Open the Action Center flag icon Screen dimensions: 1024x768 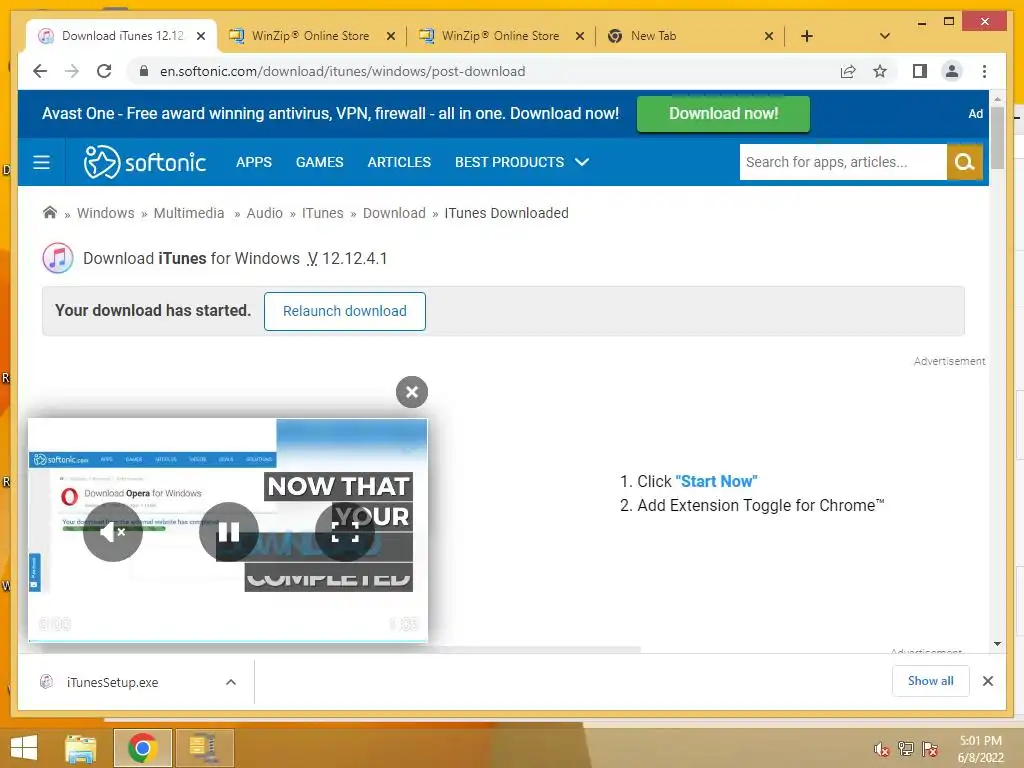[930, 749]
